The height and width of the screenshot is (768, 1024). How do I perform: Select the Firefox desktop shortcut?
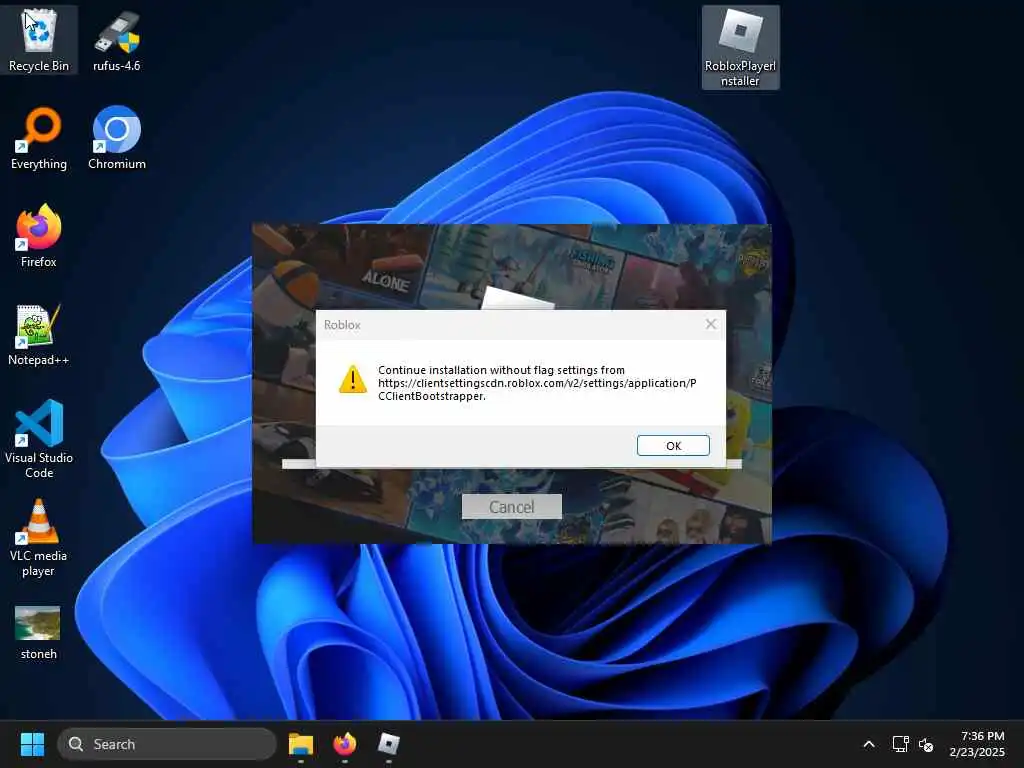(x=39, y=236)
